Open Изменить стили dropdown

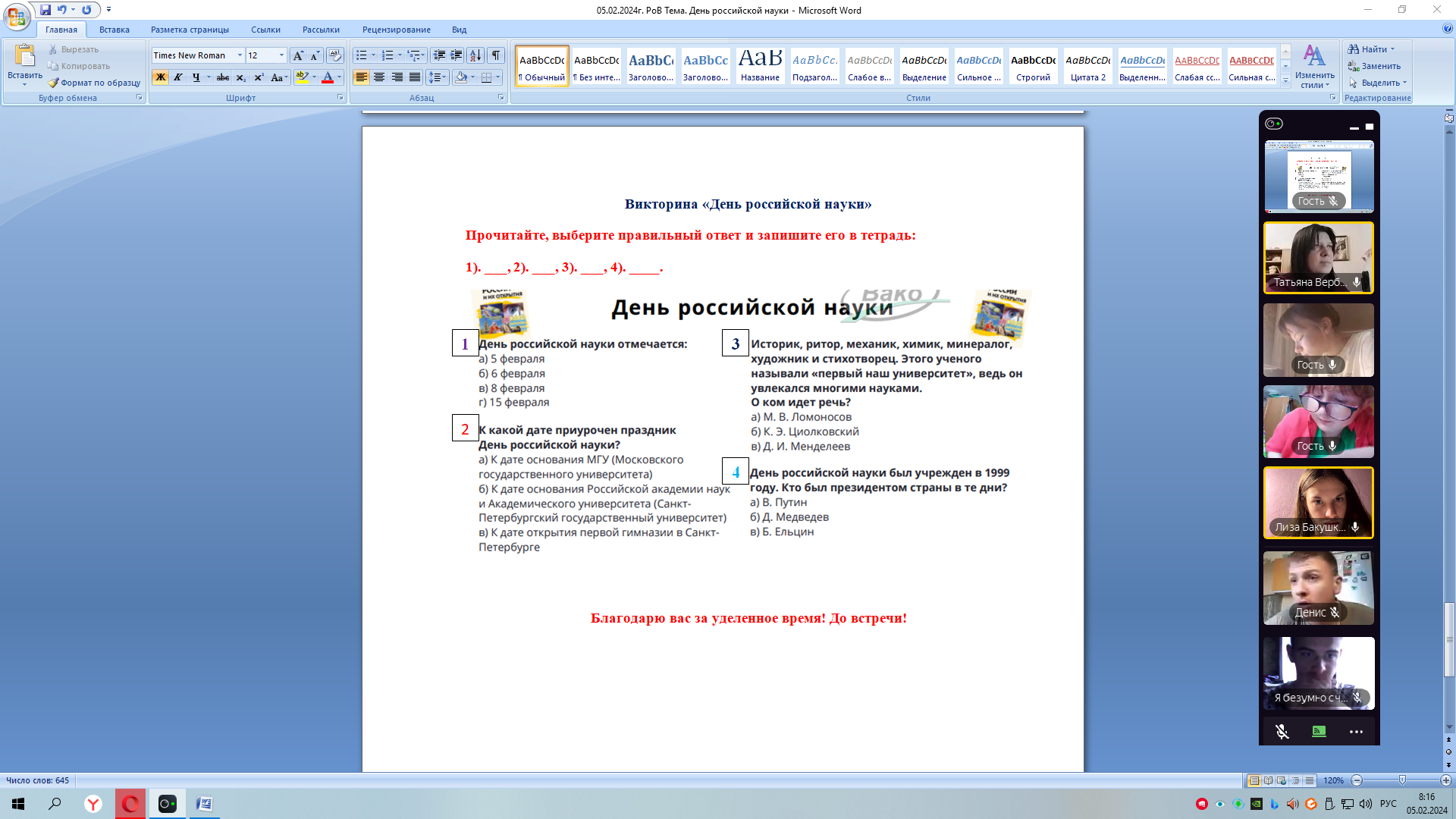1314,67
